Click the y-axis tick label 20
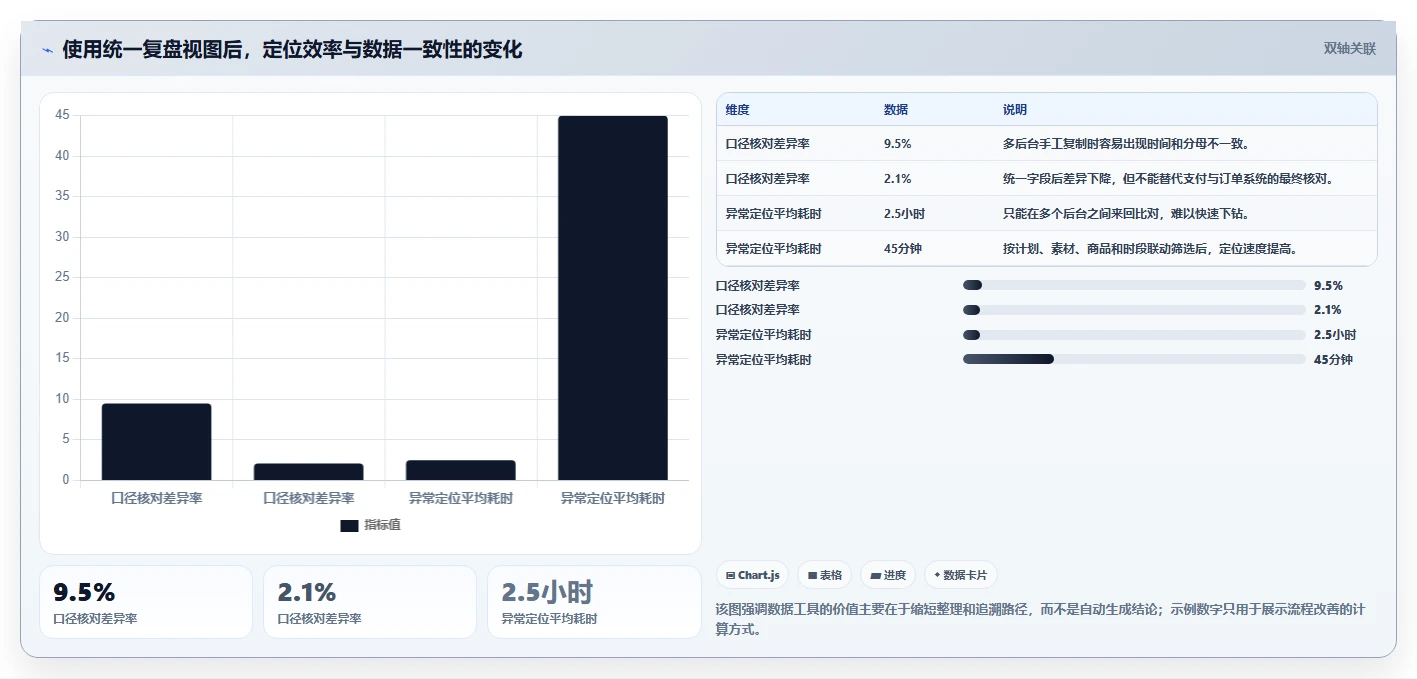The image size is (1417, 679). tap(62, 317)
